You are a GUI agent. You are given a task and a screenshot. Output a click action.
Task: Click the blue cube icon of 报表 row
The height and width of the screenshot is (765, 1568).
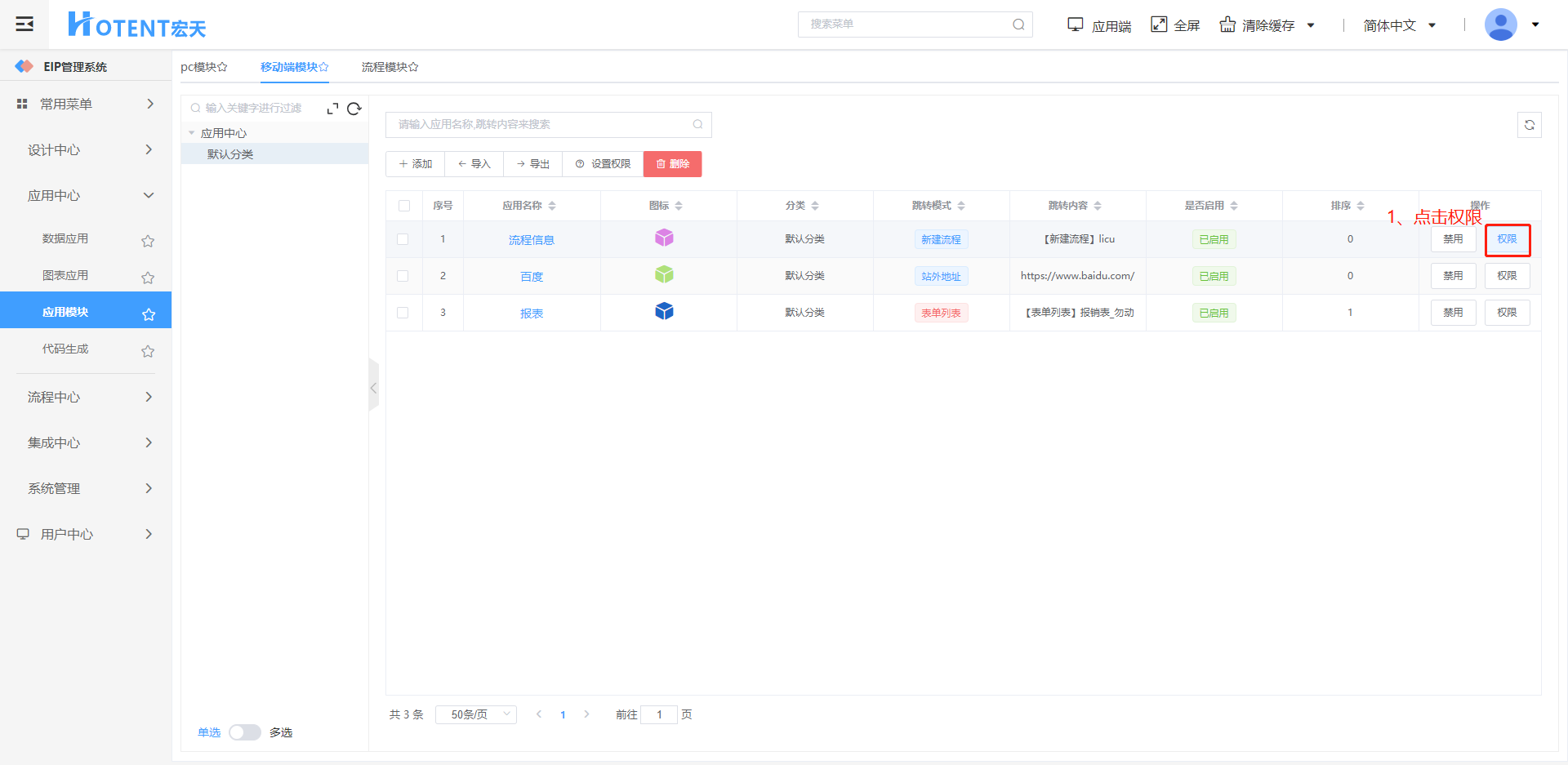tap(664, 311)
